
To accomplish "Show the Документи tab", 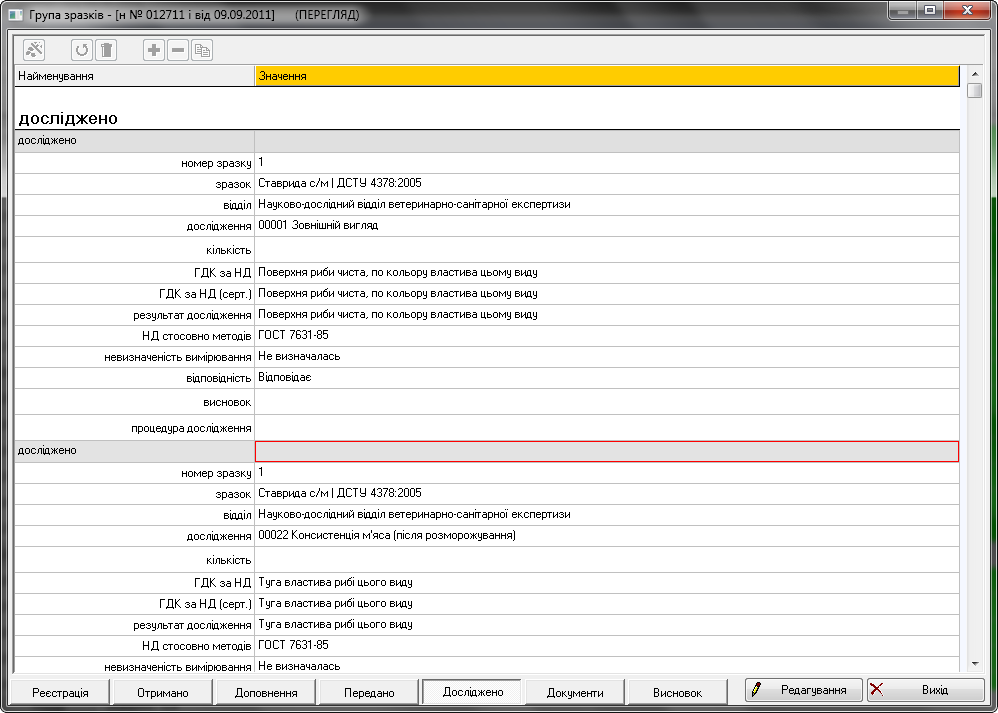I will click(x=575, y=692).
